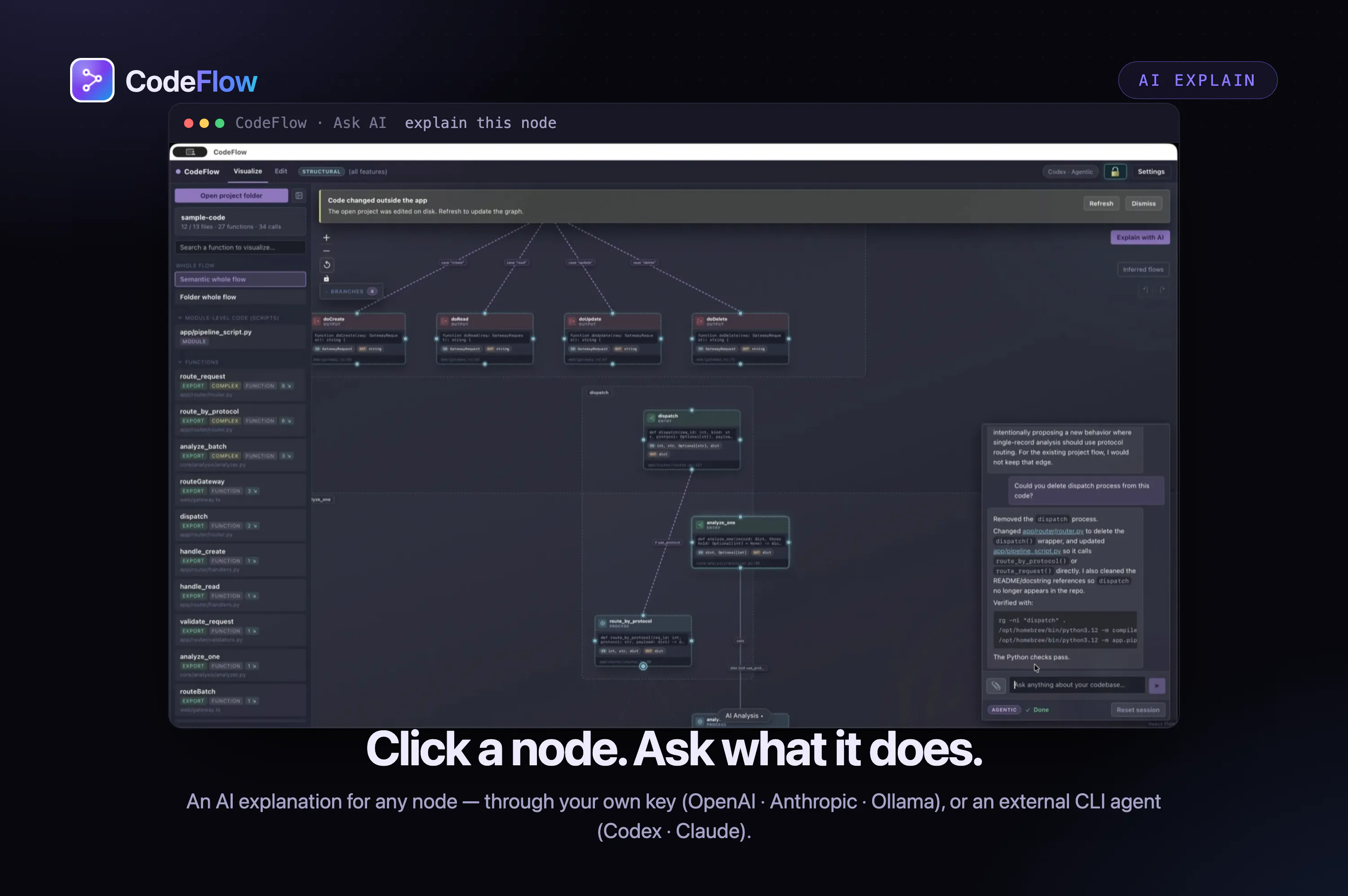Image resolution: width=1348 pixels, height=896 pixels.
Task: Switch to the Edit tab
Action: pos(281,171)
